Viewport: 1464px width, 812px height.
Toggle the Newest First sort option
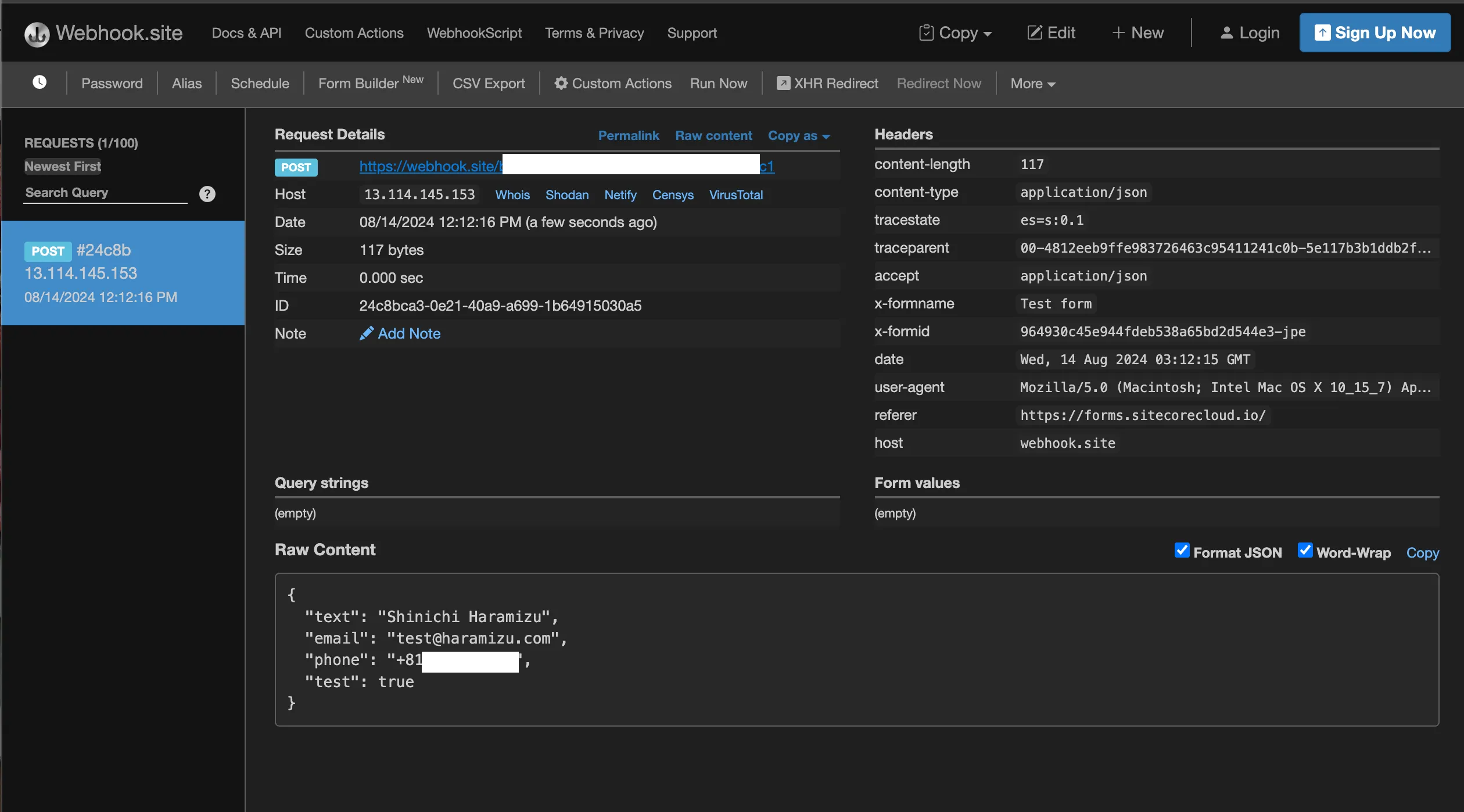pos(63,166)
